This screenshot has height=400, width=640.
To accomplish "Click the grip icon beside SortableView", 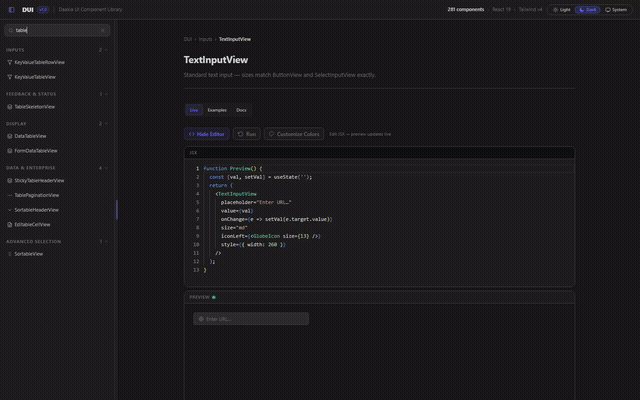I will coord(9,254).
